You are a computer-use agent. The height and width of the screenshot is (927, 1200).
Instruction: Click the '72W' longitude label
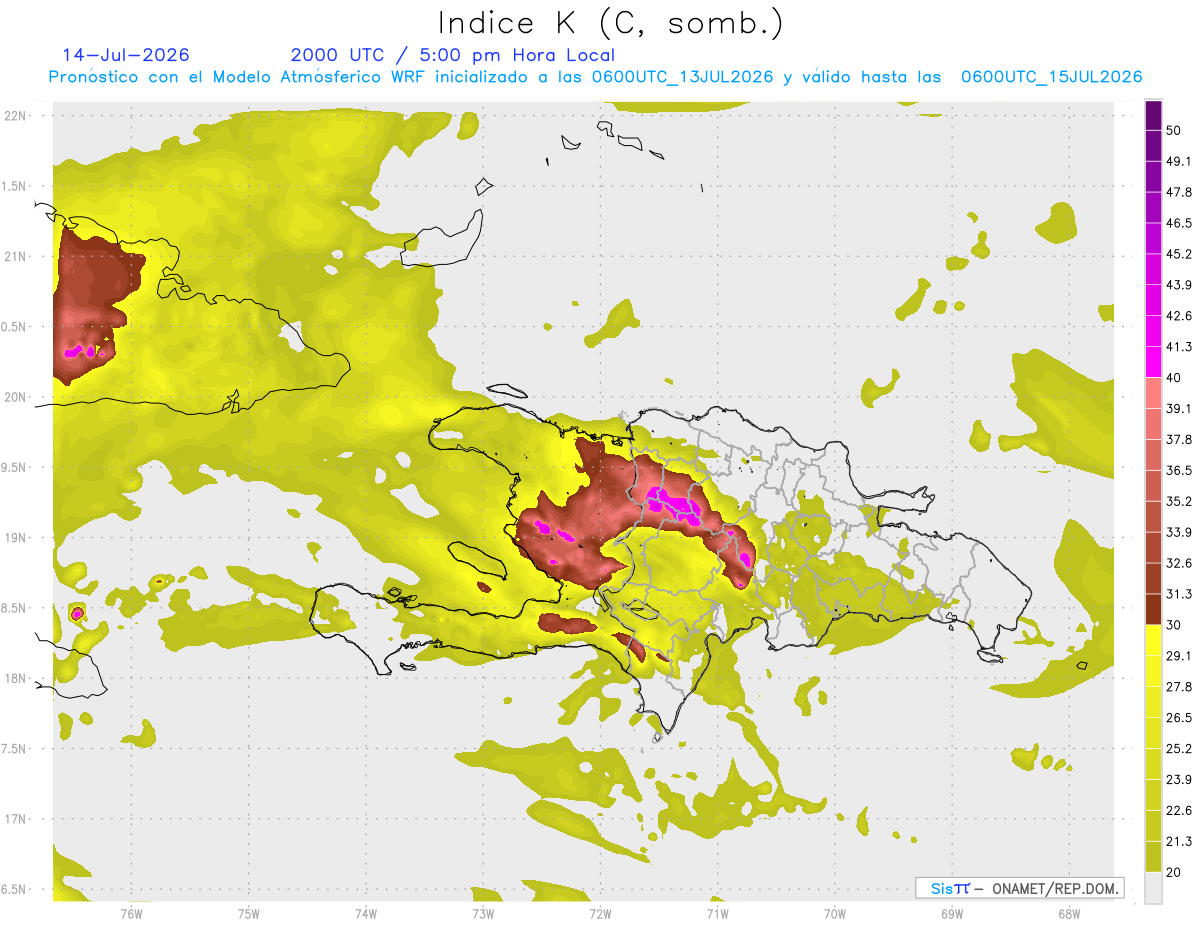pos(600,914)
